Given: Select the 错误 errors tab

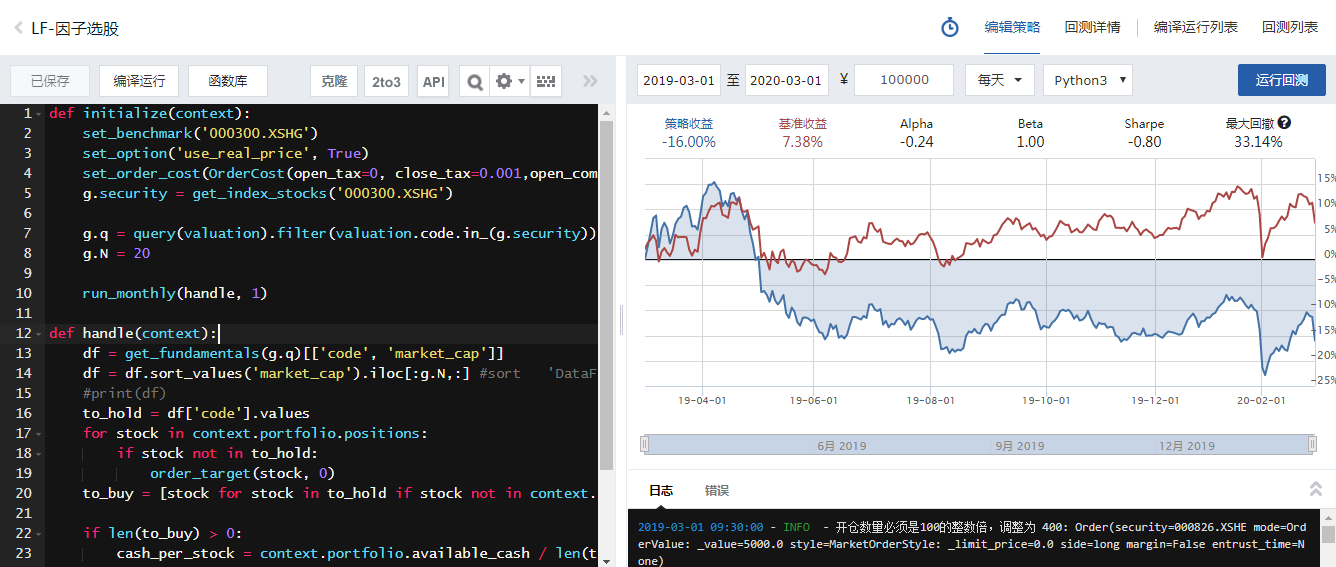Looking at the screenshot, I should [717, 490].
